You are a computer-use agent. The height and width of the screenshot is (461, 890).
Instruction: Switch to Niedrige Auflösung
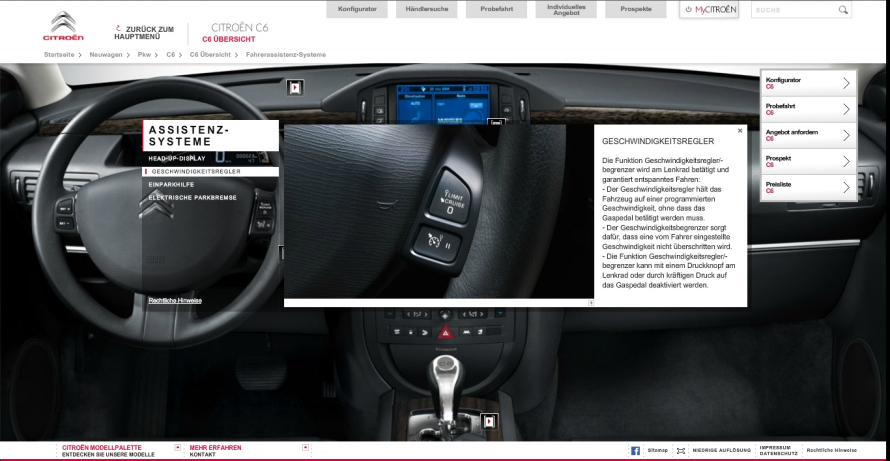point(721,450)
